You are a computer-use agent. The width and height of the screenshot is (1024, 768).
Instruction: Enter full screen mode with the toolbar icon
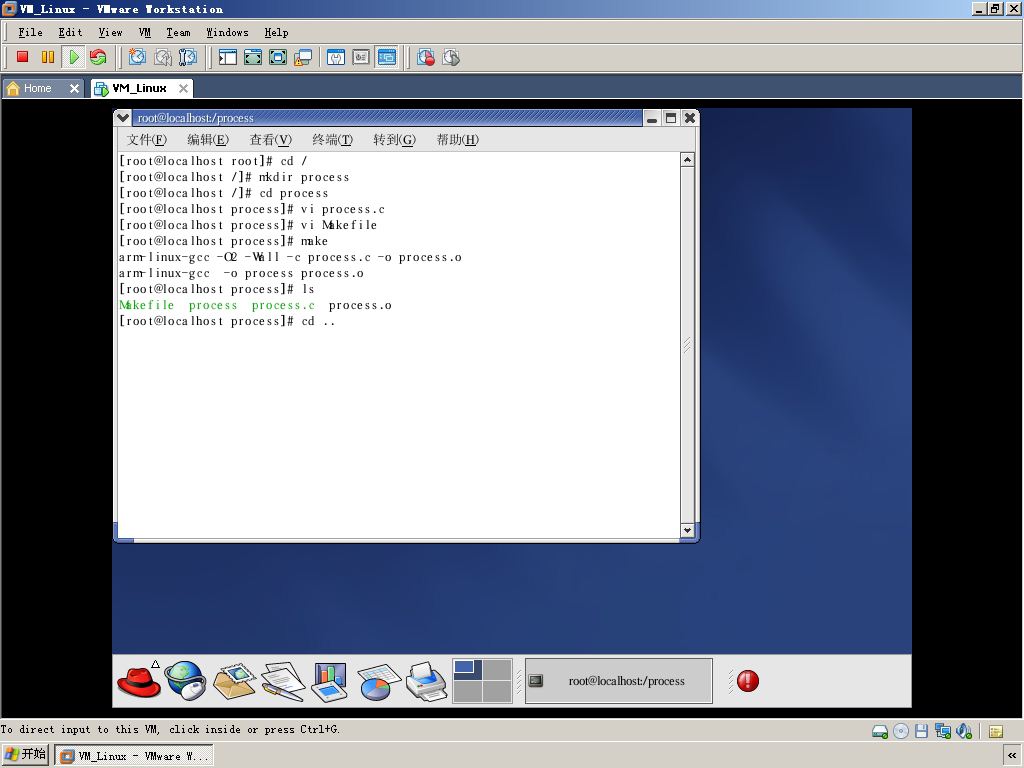278,57
